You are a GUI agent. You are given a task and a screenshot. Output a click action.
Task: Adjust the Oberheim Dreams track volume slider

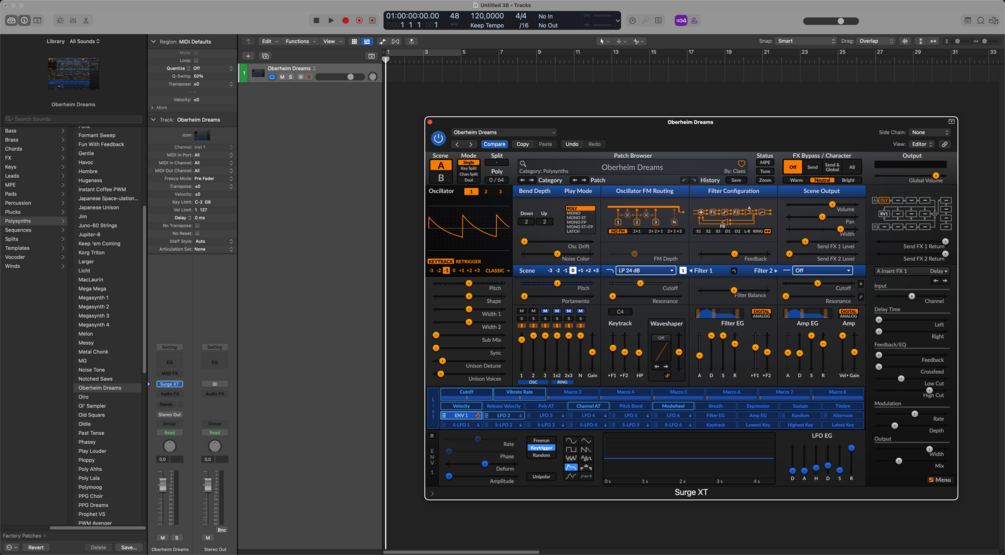click(338, 77)
